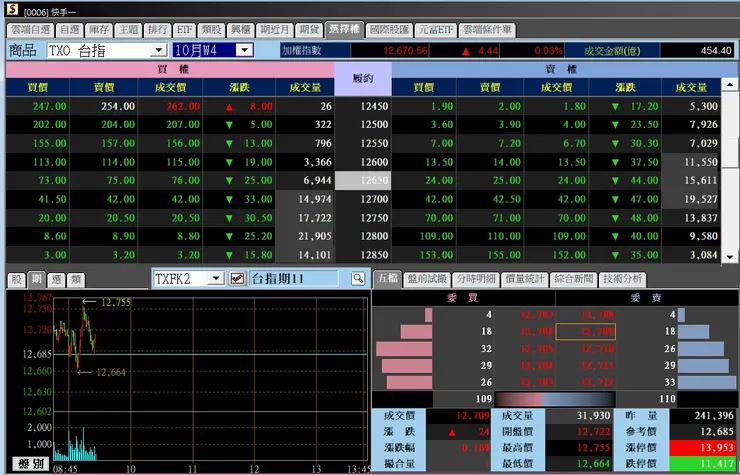The width and height of the screenshot is (740, 475).
Task: Switch to the 元富ETF tab
Action: coord(436,30)
